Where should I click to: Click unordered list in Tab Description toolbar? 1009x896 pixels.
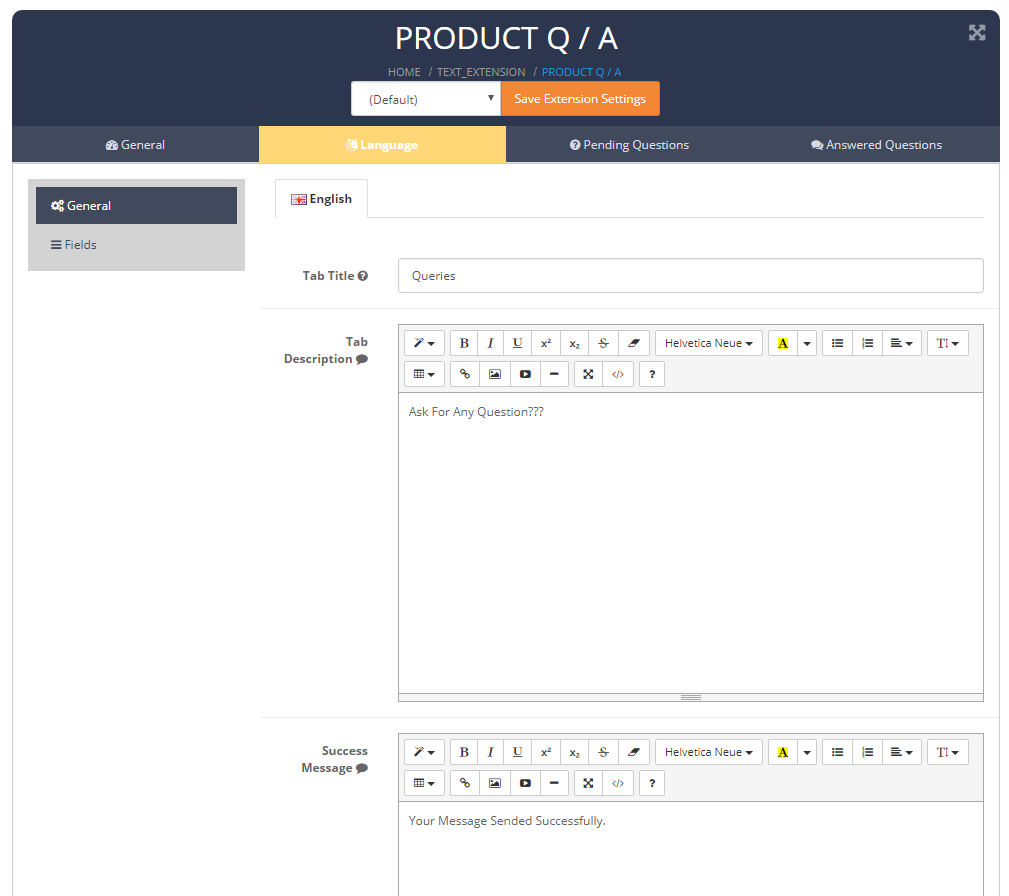click(x=837, y=343)
